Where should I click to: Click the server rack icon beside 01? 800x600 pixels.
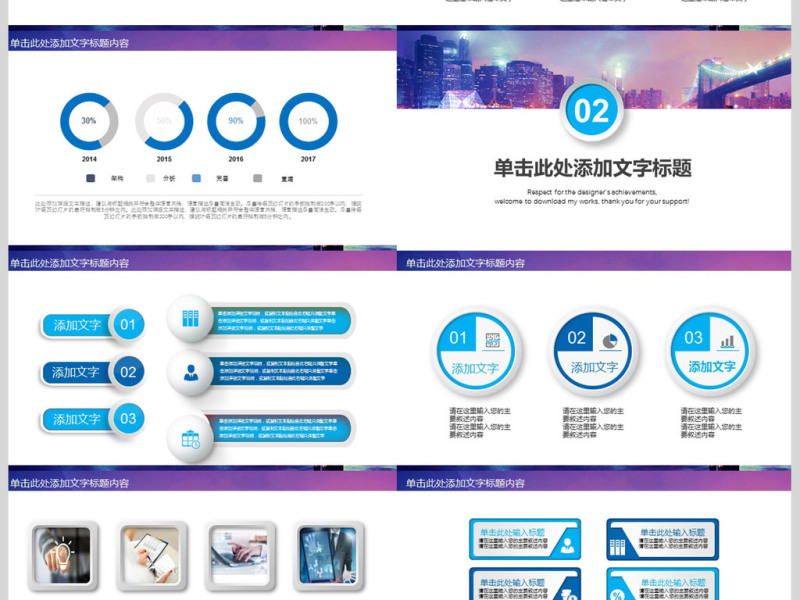(190, 319)
